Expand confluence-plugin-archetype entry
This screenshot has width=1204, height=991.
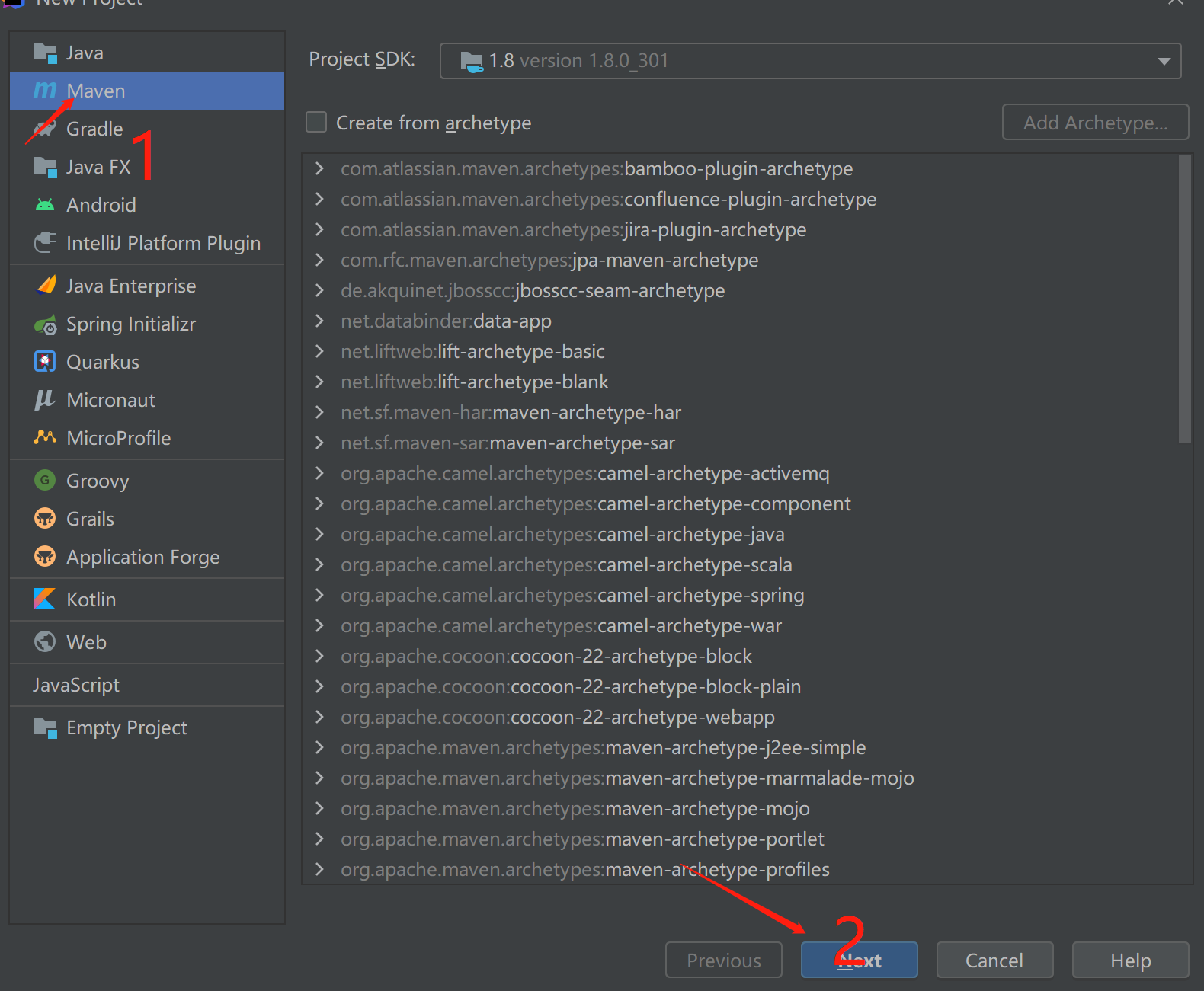click(x=320, y=199)
